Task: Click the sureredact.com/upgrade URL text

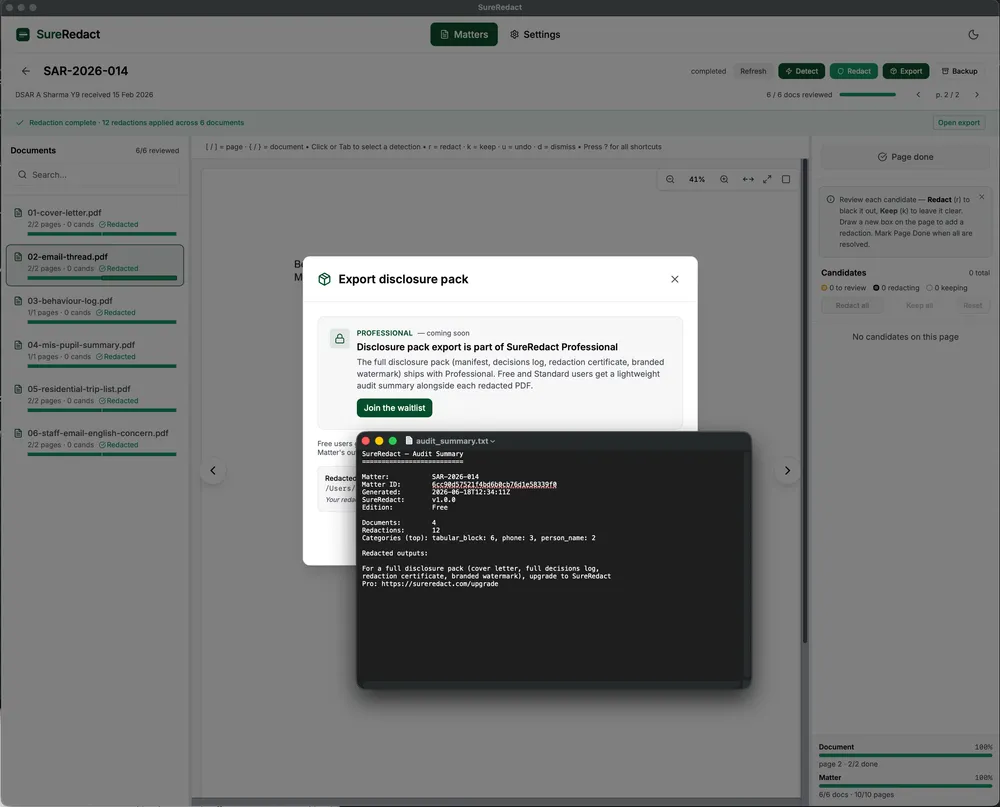Action: (x=439, y=584)
